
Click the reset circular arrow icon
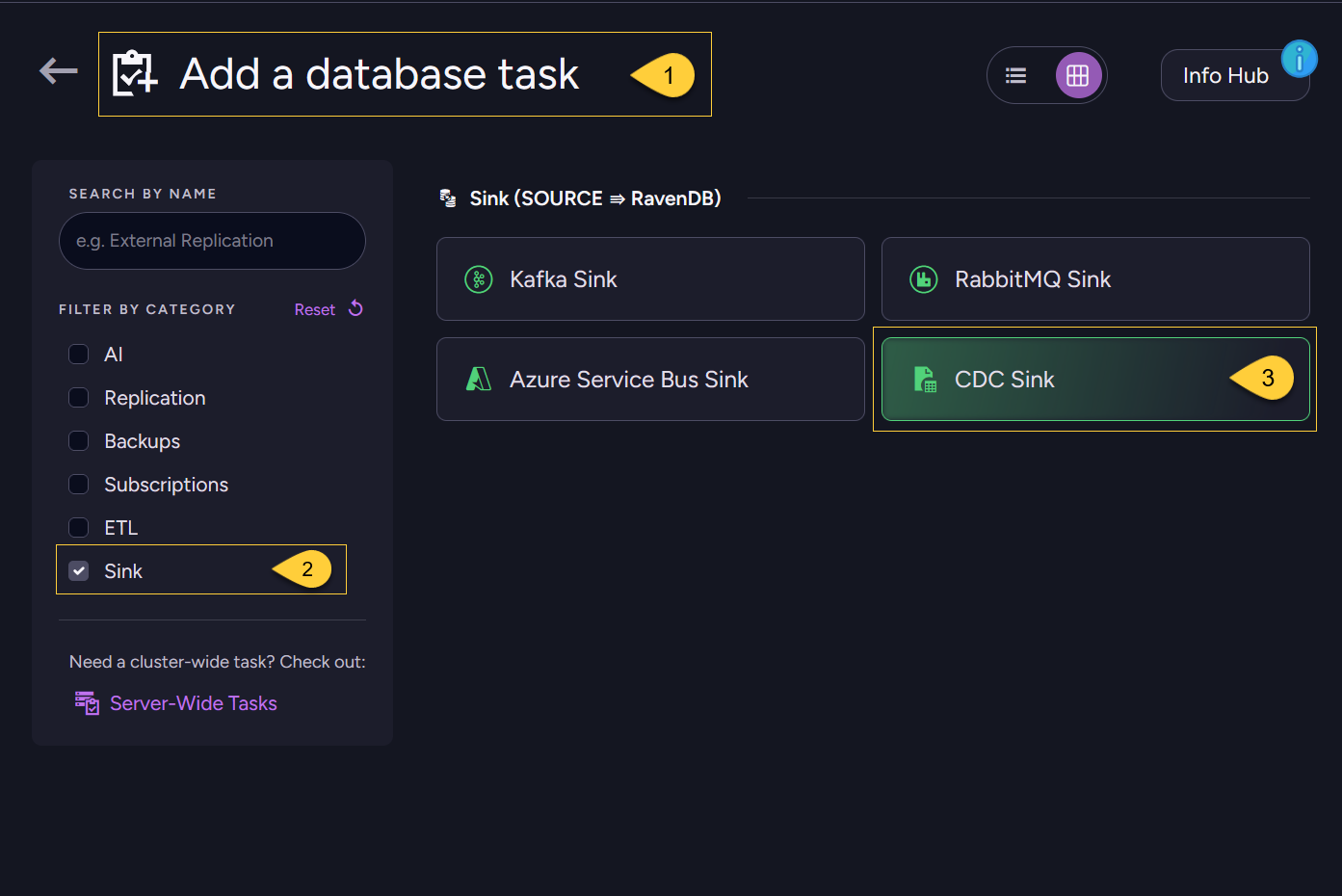coord(355,308)
